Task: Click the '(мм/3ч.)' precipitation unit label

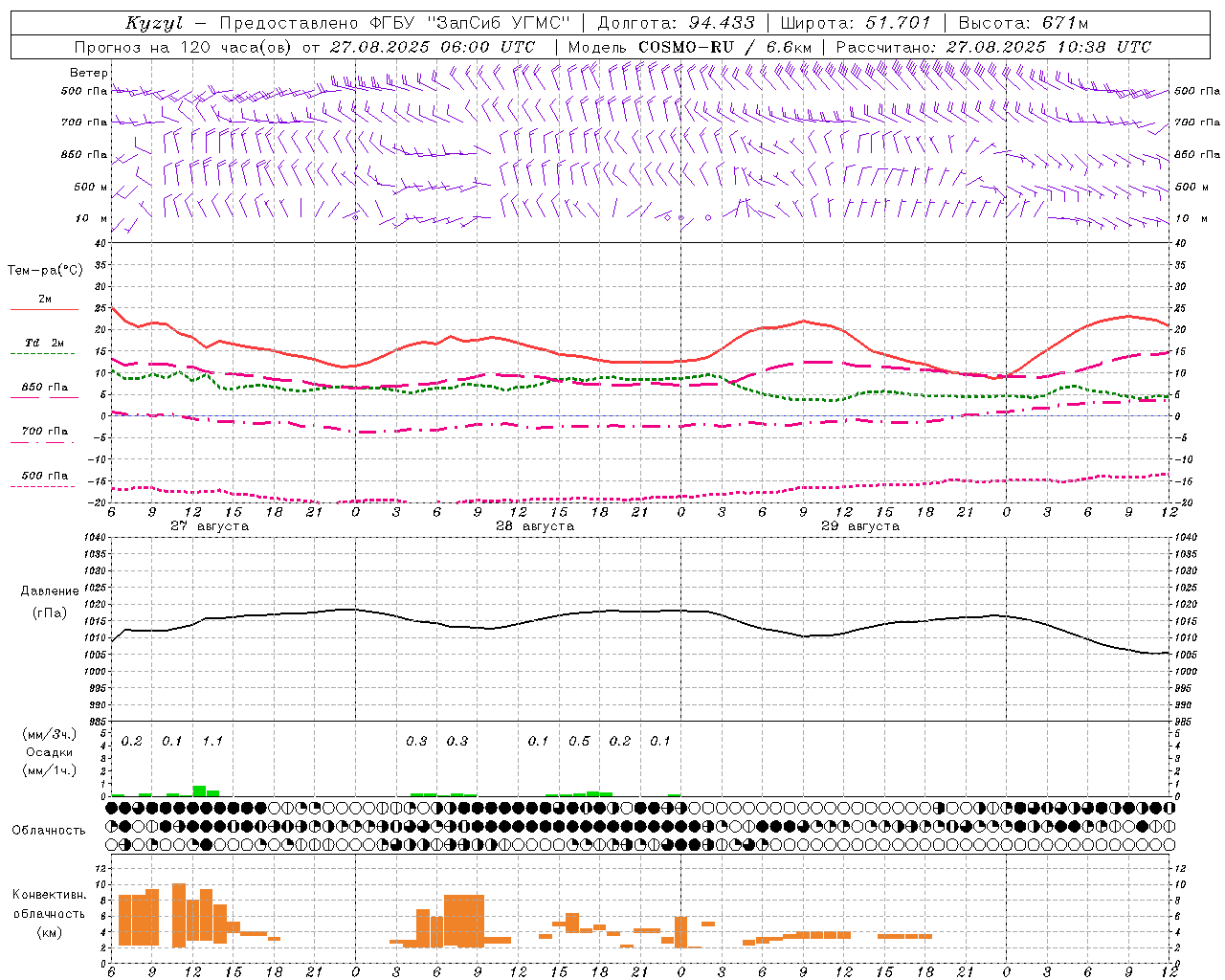Action: click(50, 734)
